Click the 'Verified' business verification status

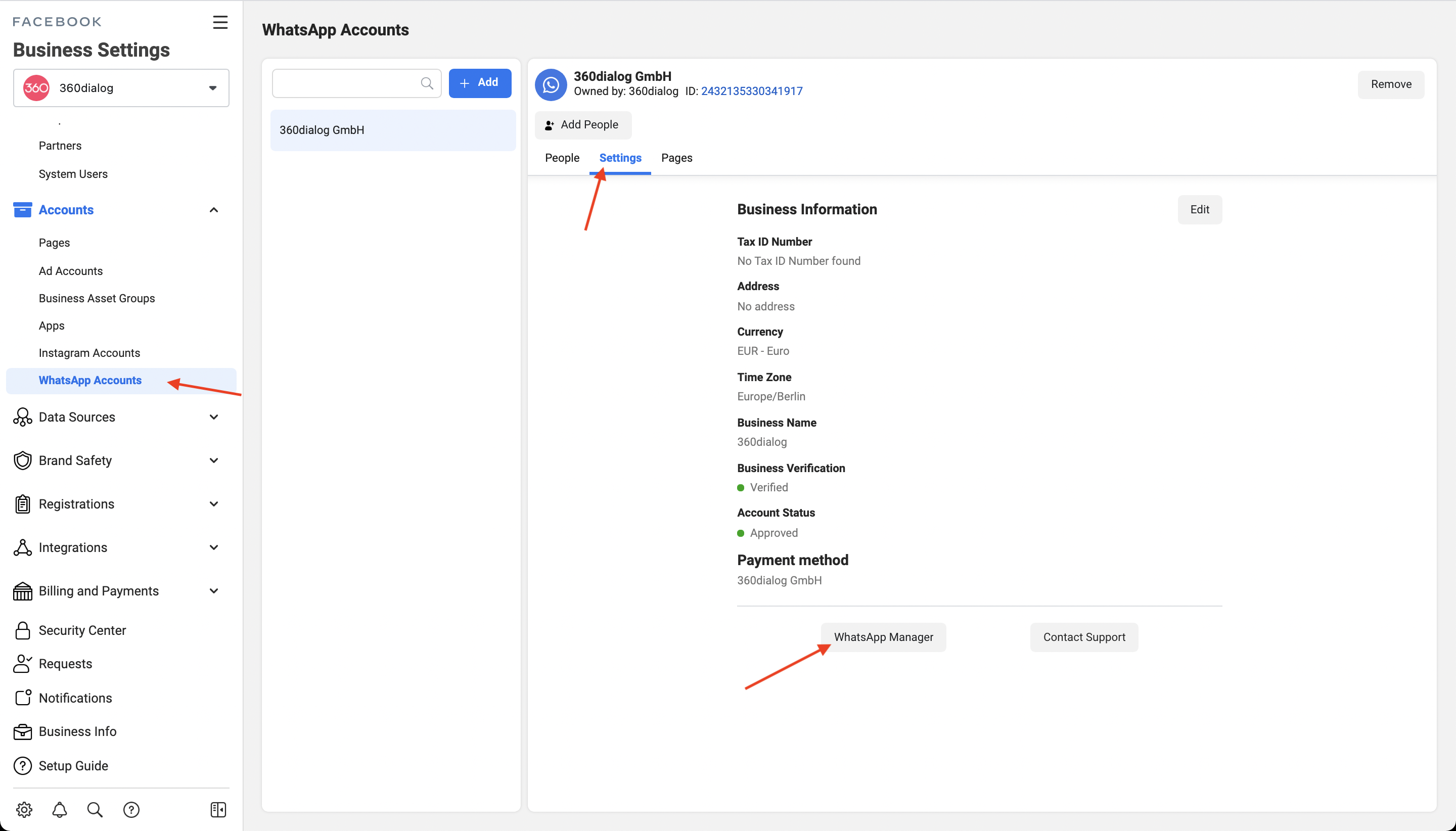tap(769, 487)
